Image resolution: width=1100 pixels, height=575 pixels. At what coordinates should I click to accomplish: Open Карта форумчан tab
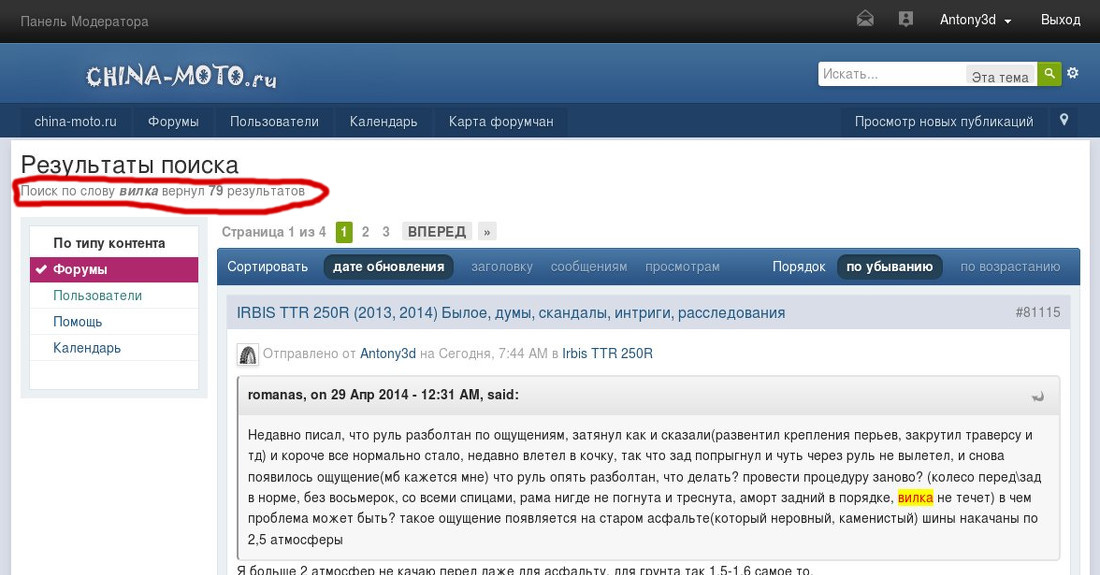coord(501,121)
